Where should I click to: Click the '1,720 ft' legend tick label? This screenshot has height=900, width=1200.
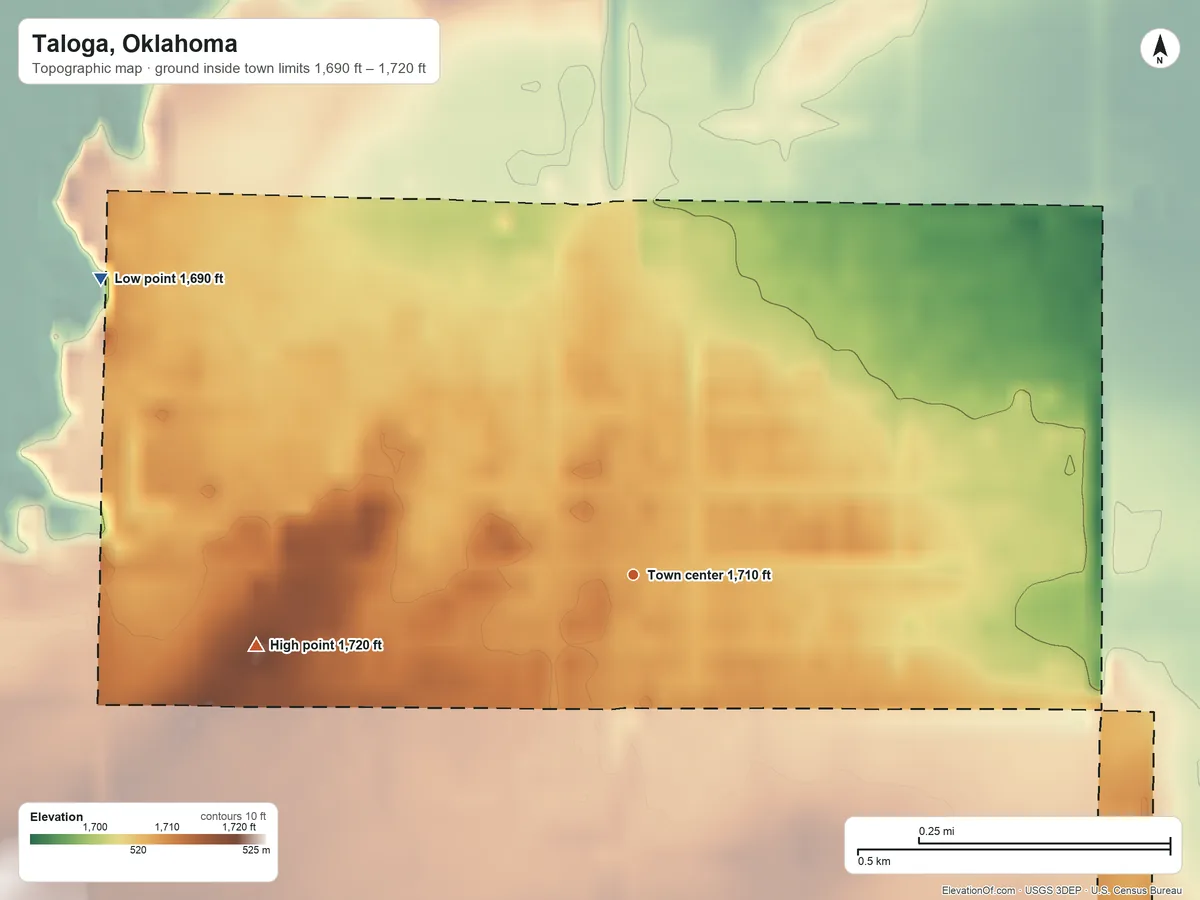point(238,827)
